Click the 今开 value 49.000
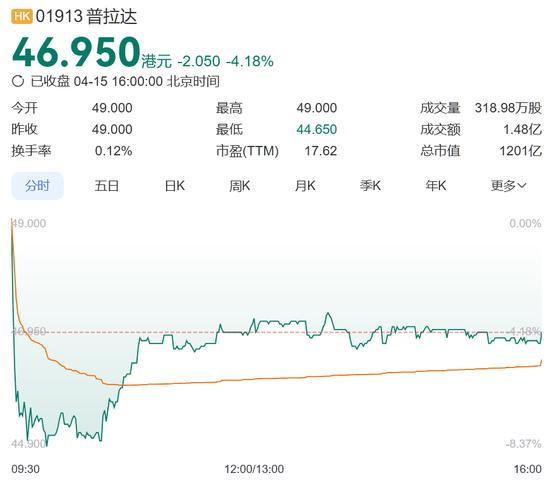Image resolution: width=550 pixels, height=485 pixels. [x=112, y=108]
